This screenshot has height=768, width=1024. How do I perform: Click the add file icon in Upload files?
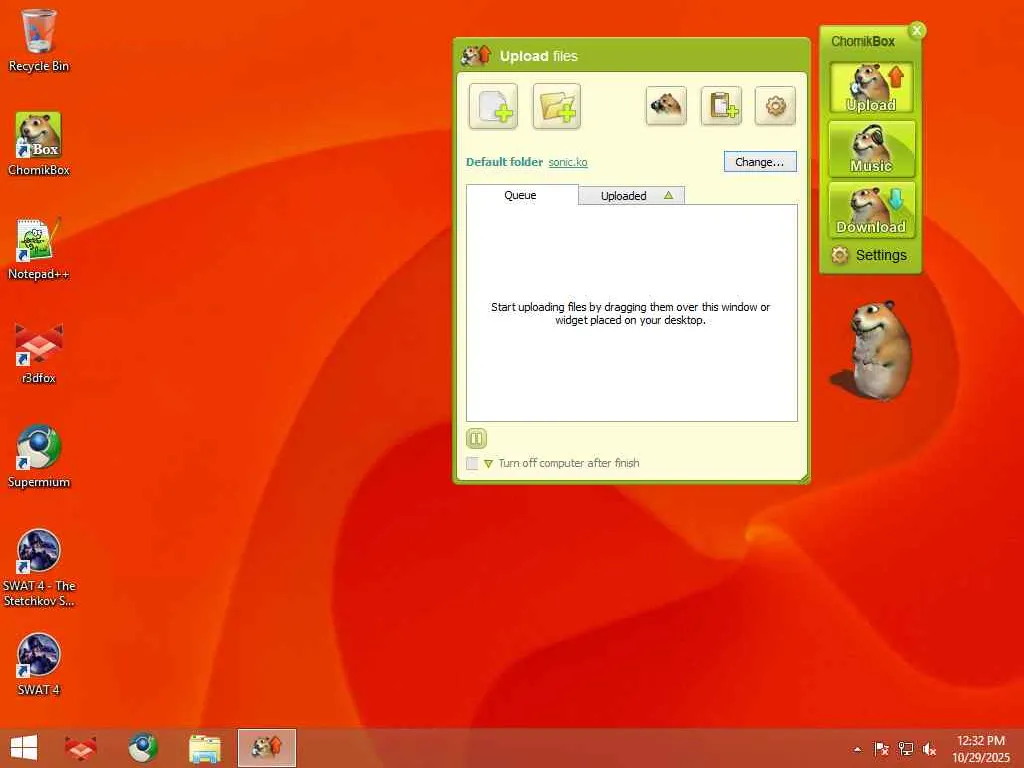pyautogui.click(x=494, y=106)
